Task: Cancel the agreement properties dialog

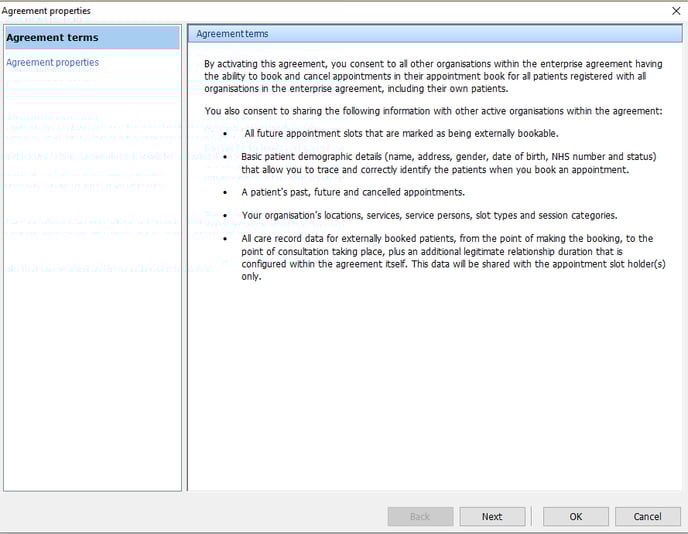Action: click(x=647, y=516)
